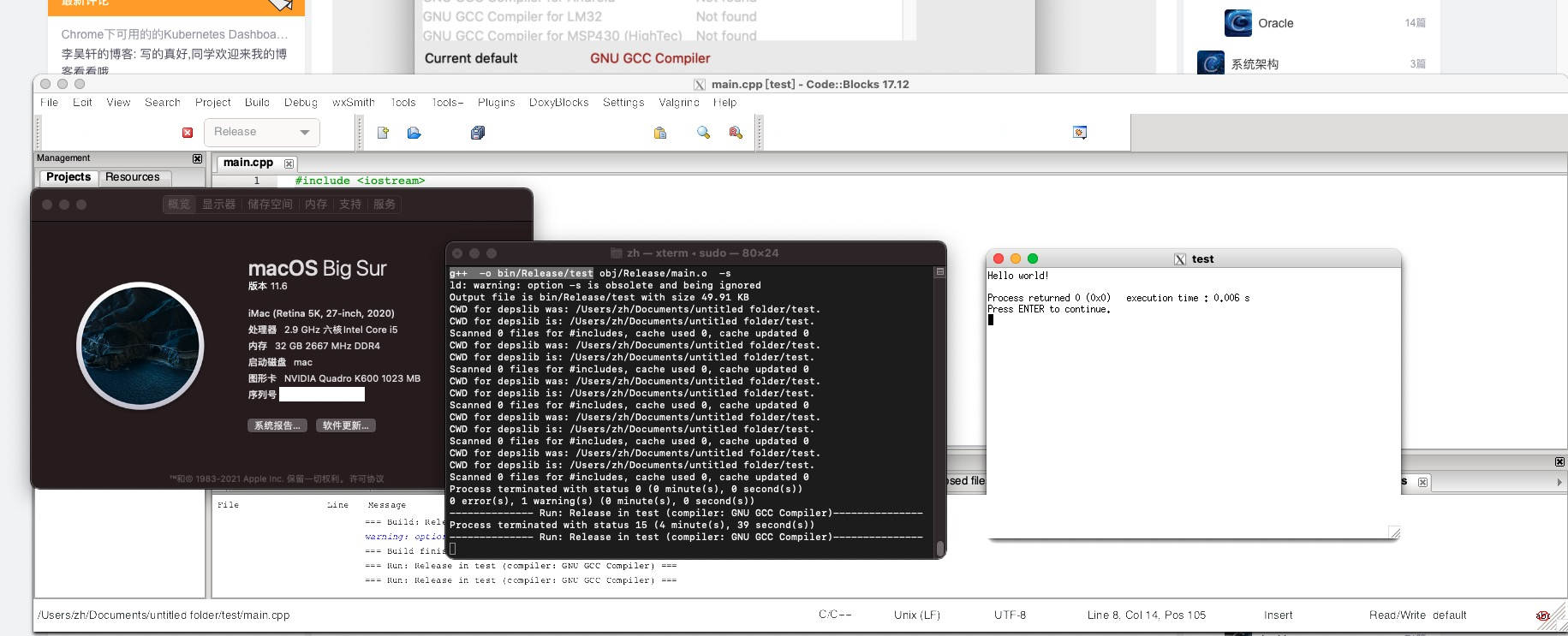
Task: Select the 内存 tab in About This Mac
Action: coord(316,205)
